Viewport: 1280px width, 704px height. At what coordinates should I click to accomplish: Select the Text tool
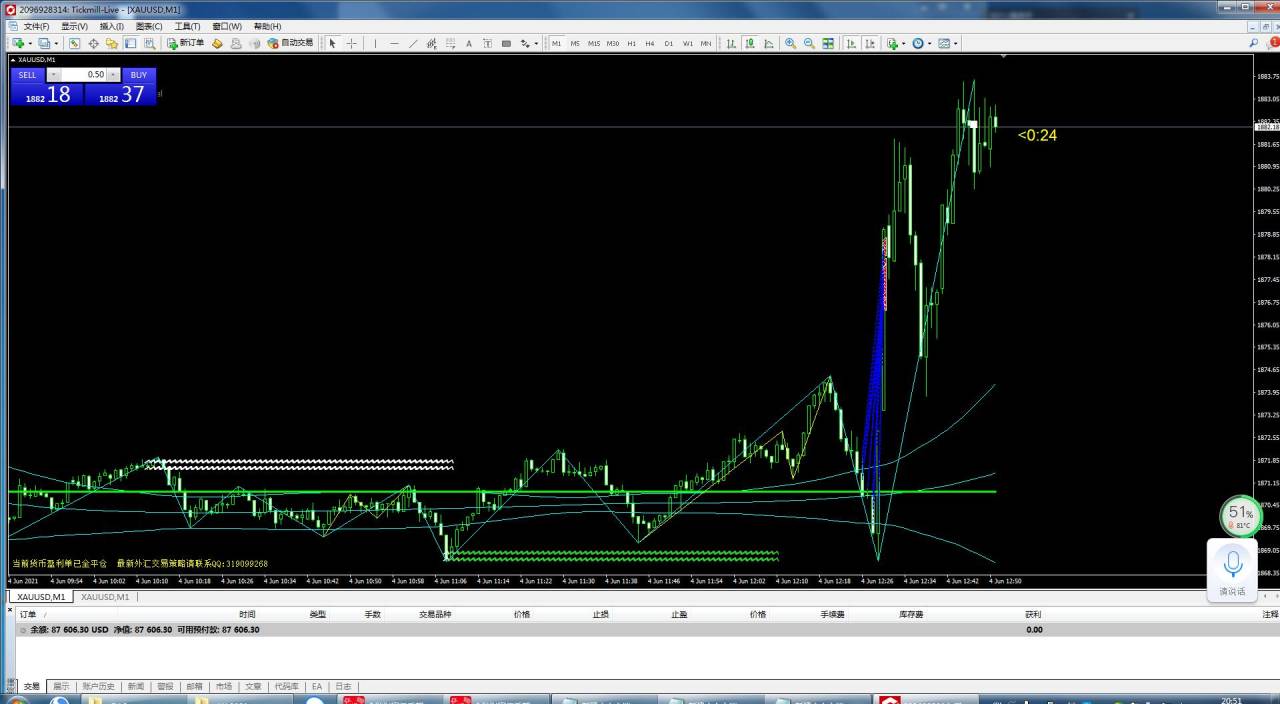[x=469, y=43]
